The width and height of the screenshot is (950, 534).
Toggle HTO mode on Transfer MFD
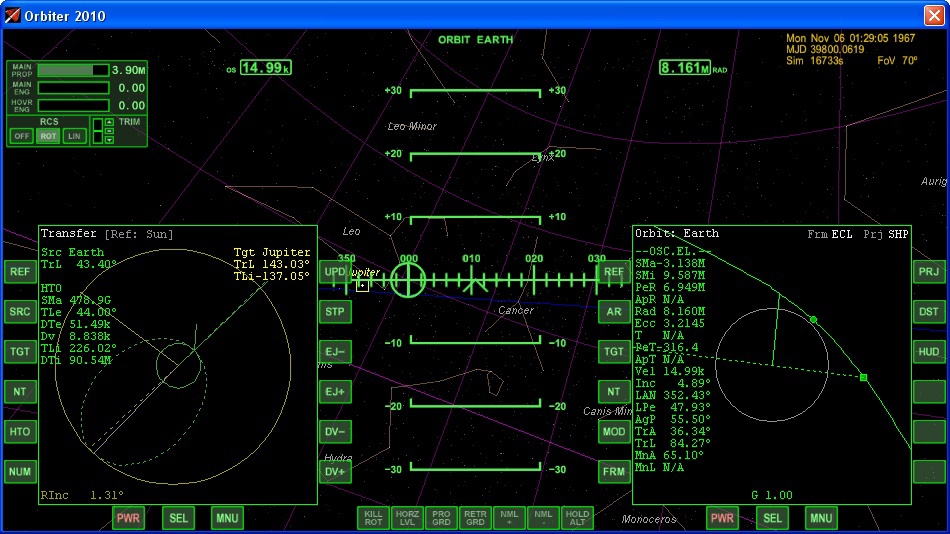(x=20, y=432)
